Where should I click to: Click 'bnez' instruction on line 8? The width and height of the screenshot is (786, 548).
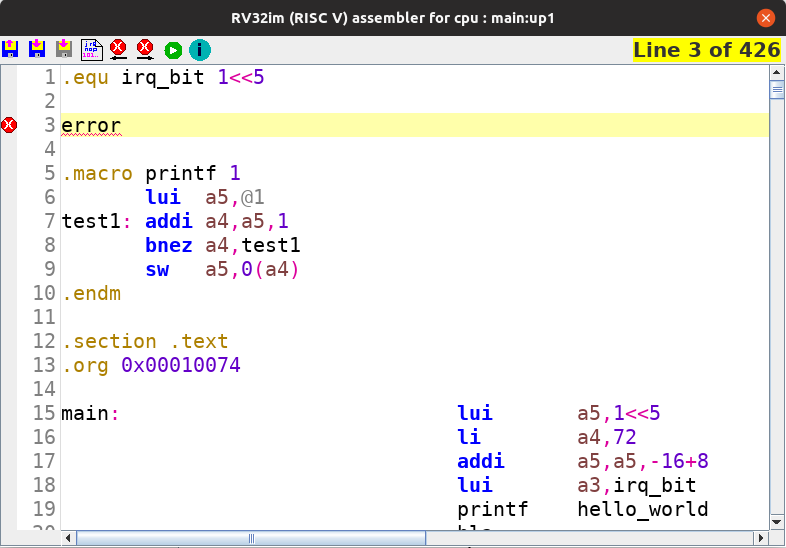[x=169, y=245]
